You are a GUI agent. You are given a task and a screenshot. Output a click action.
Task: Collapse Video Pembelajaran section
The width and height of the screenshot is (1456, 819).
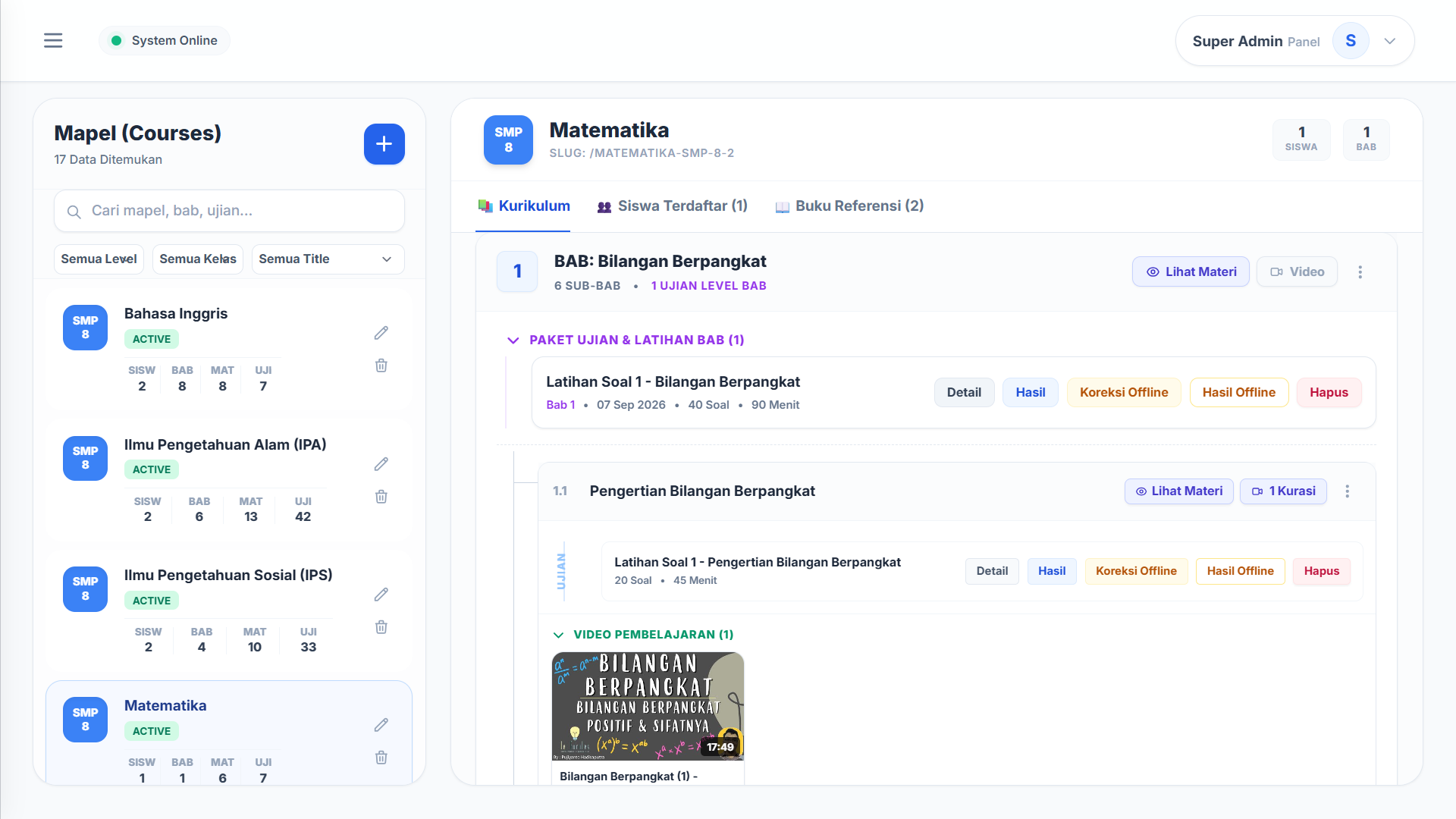point(559,635)
